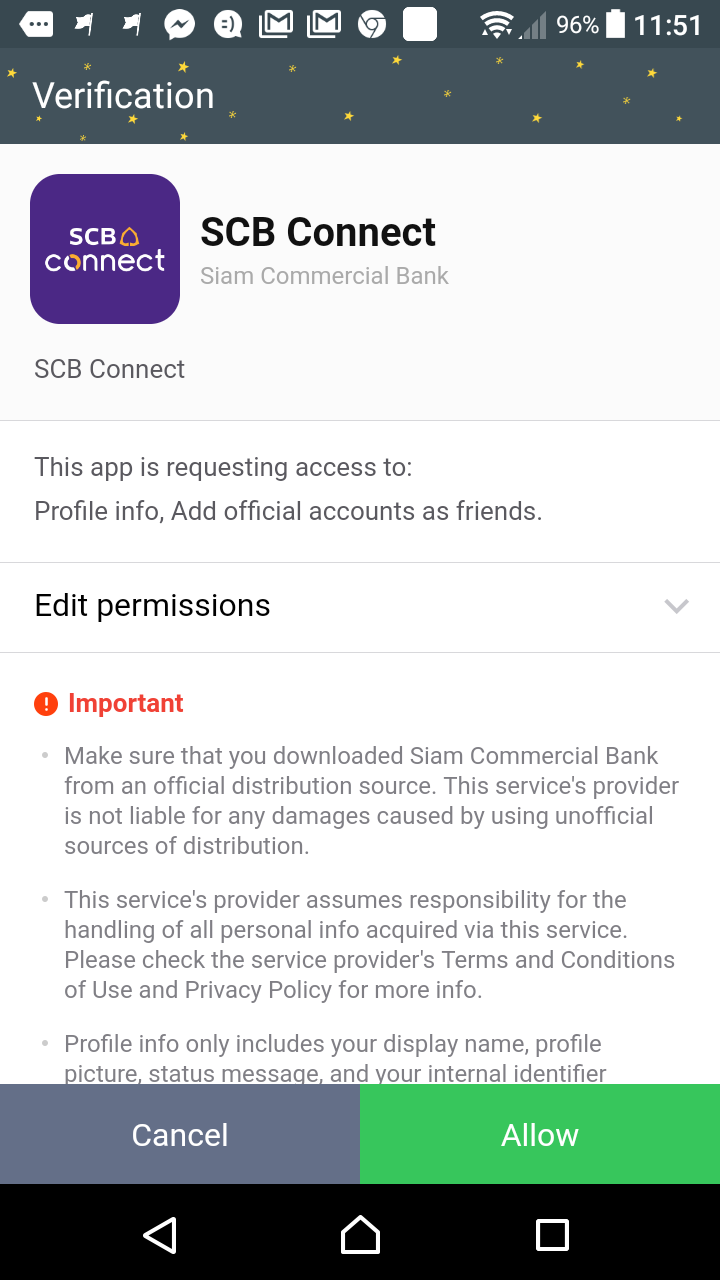The image size is (720, 1280).
Task: Tap the Siam Commercial Bank provider name
Action: coord(324,276)
